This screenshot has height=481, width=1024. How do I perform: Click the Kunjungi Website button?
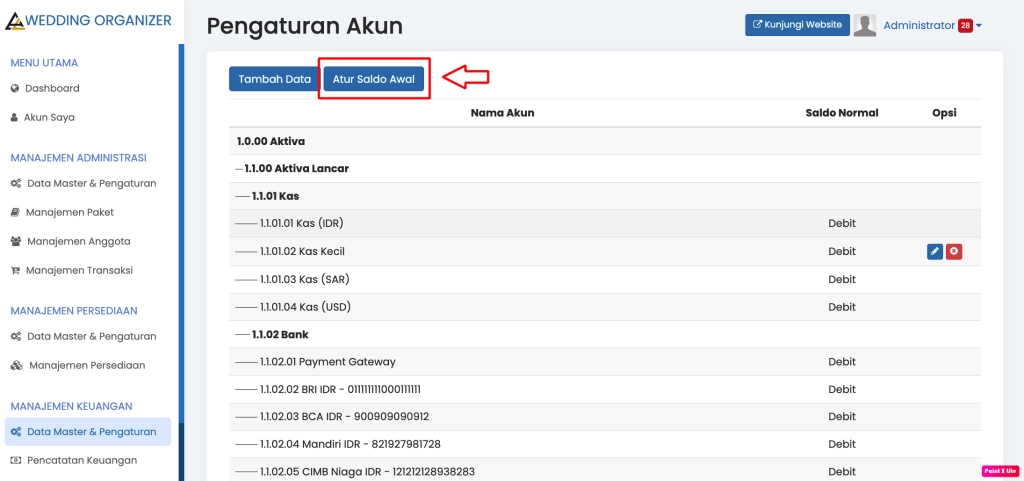[x=797, y=25]
